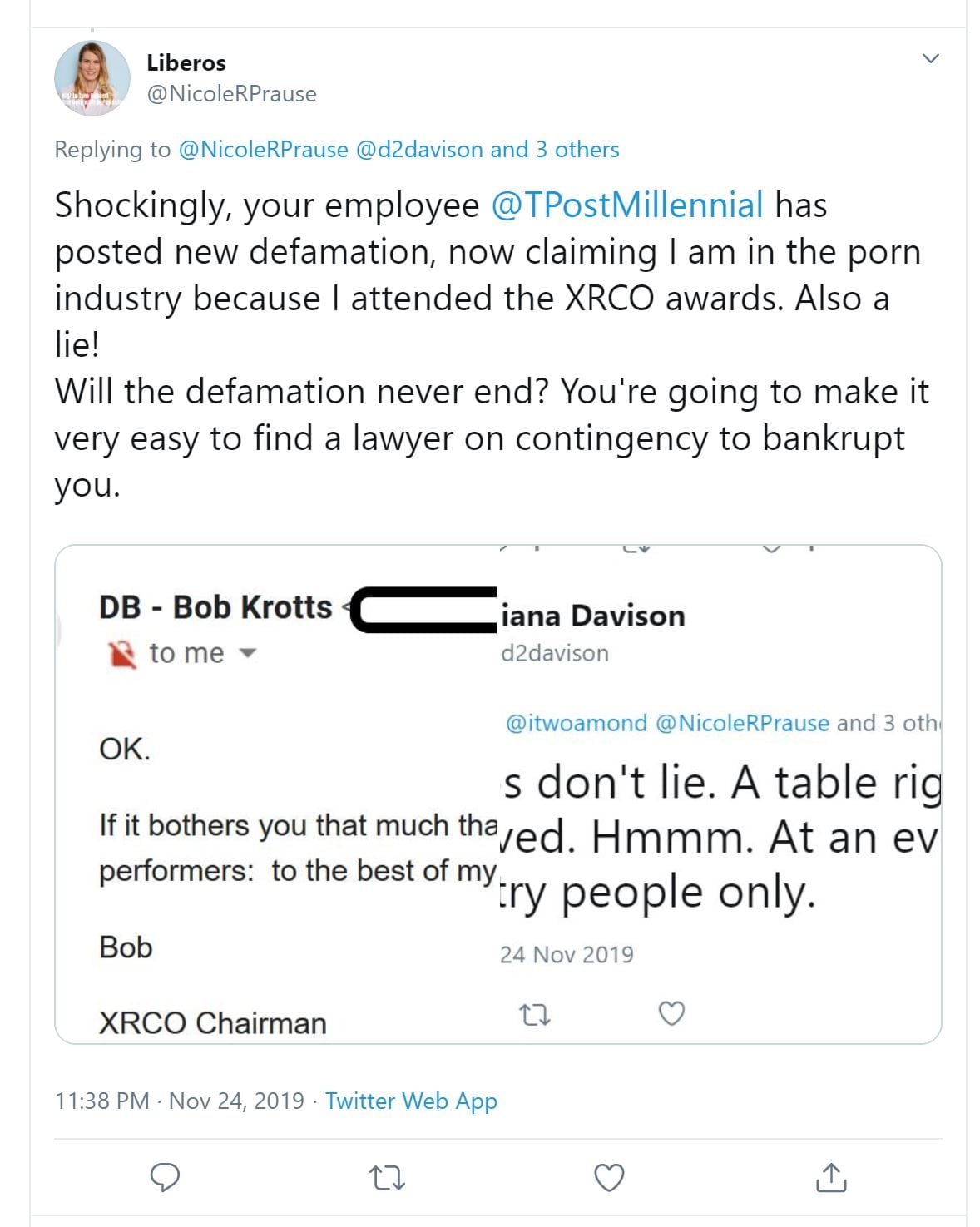Screen dimensions: 980x1227
Task: Expand the tweet options chevron menu
Action: (931, 58)
